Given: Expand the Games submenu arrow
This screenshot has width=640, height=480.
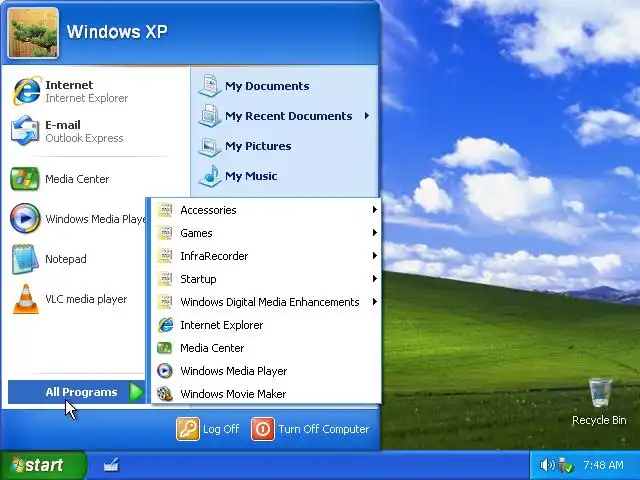Looking at the screenshot, I should (375, 233).
